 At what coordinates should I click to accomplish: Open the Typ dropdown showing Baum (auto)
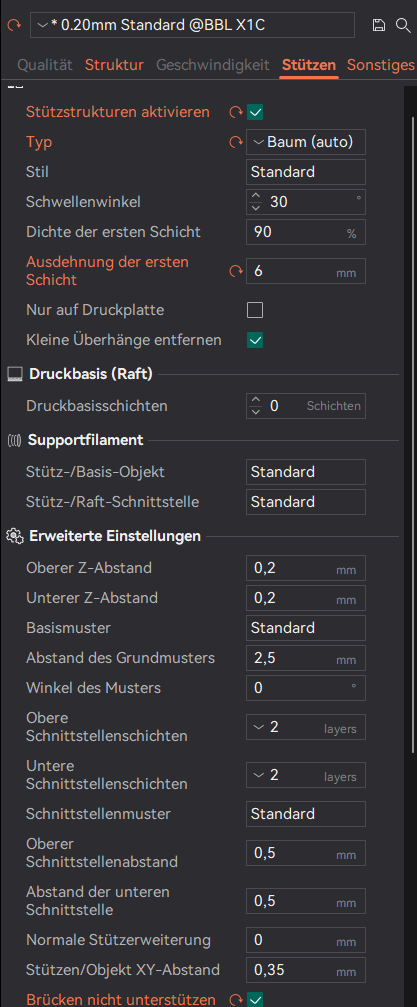click(x=306, y=142)
